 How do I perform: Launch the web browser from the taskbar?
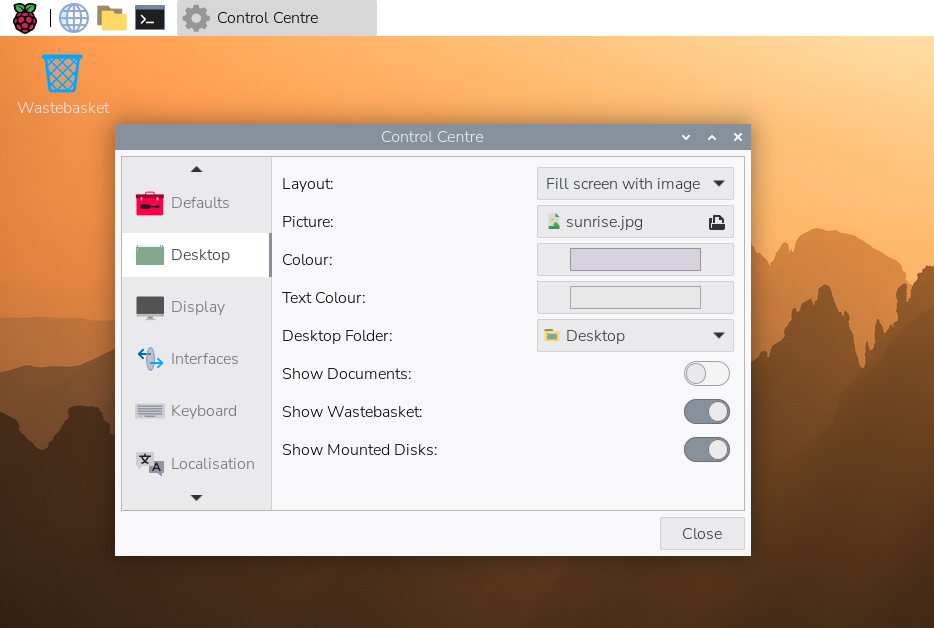click(x=73, y=17)
